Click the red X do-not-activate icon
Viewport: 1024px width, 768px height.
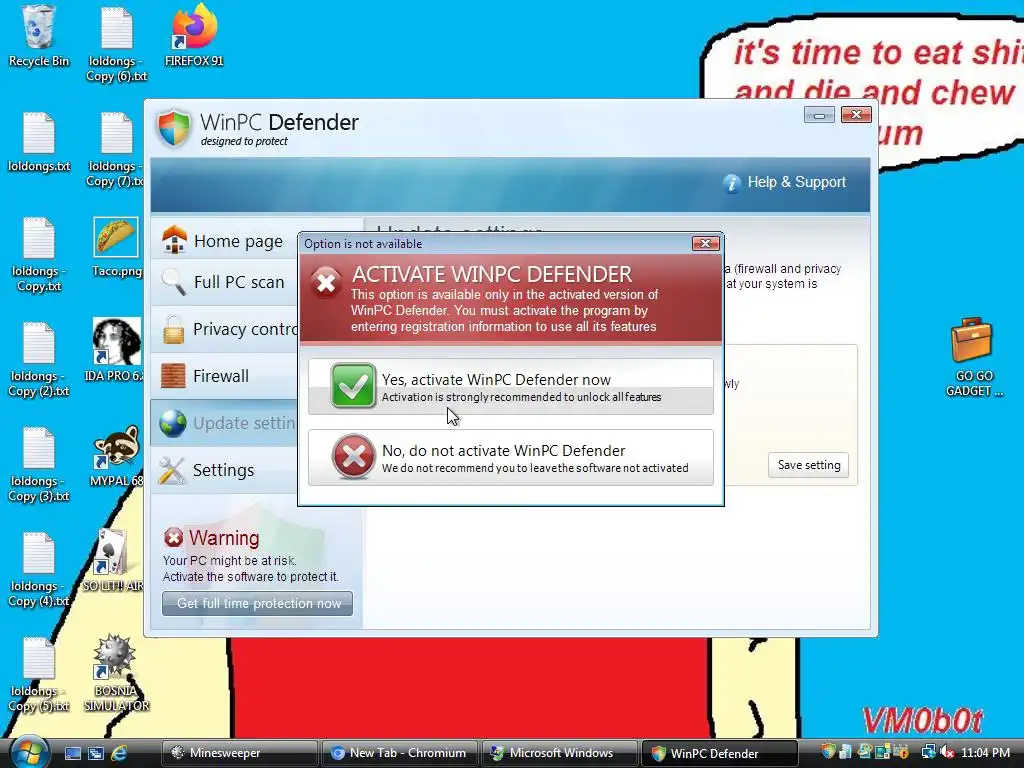click(x=353, y=456)
